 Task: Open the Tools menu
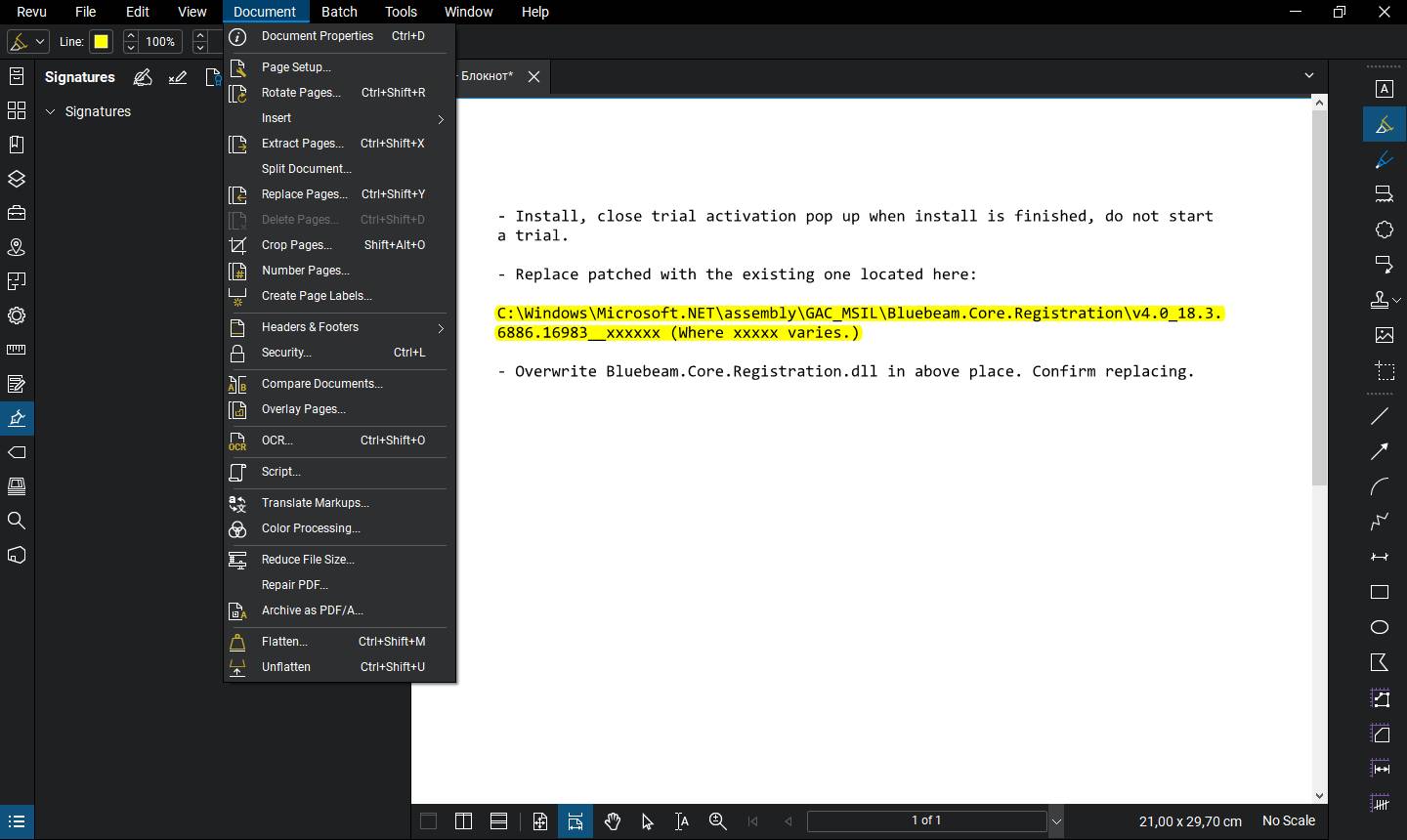coord(401,12)
